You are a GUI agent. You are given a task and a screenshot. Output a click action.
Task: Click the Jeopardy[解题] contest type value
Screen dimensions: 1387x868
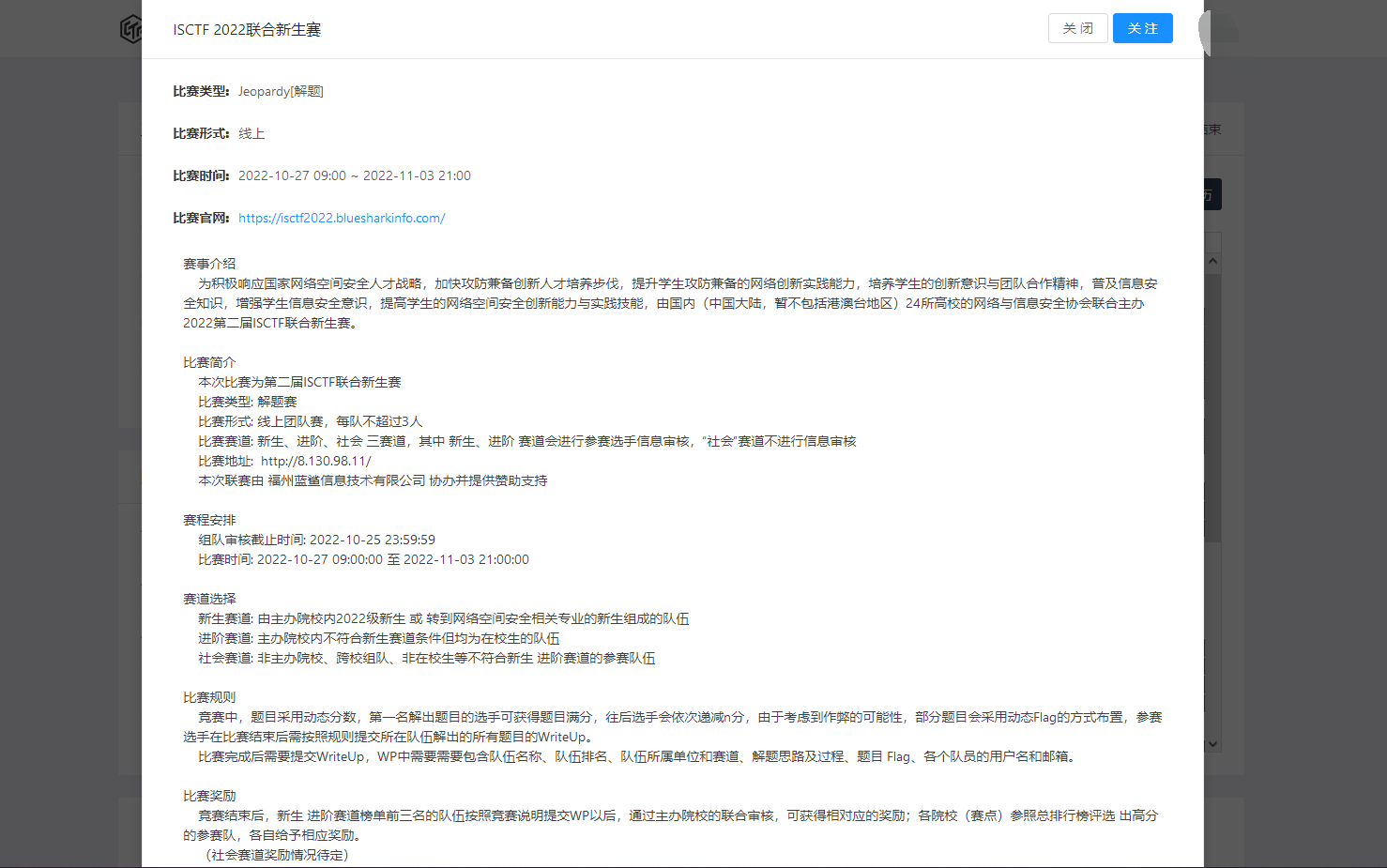coord(281,91)
